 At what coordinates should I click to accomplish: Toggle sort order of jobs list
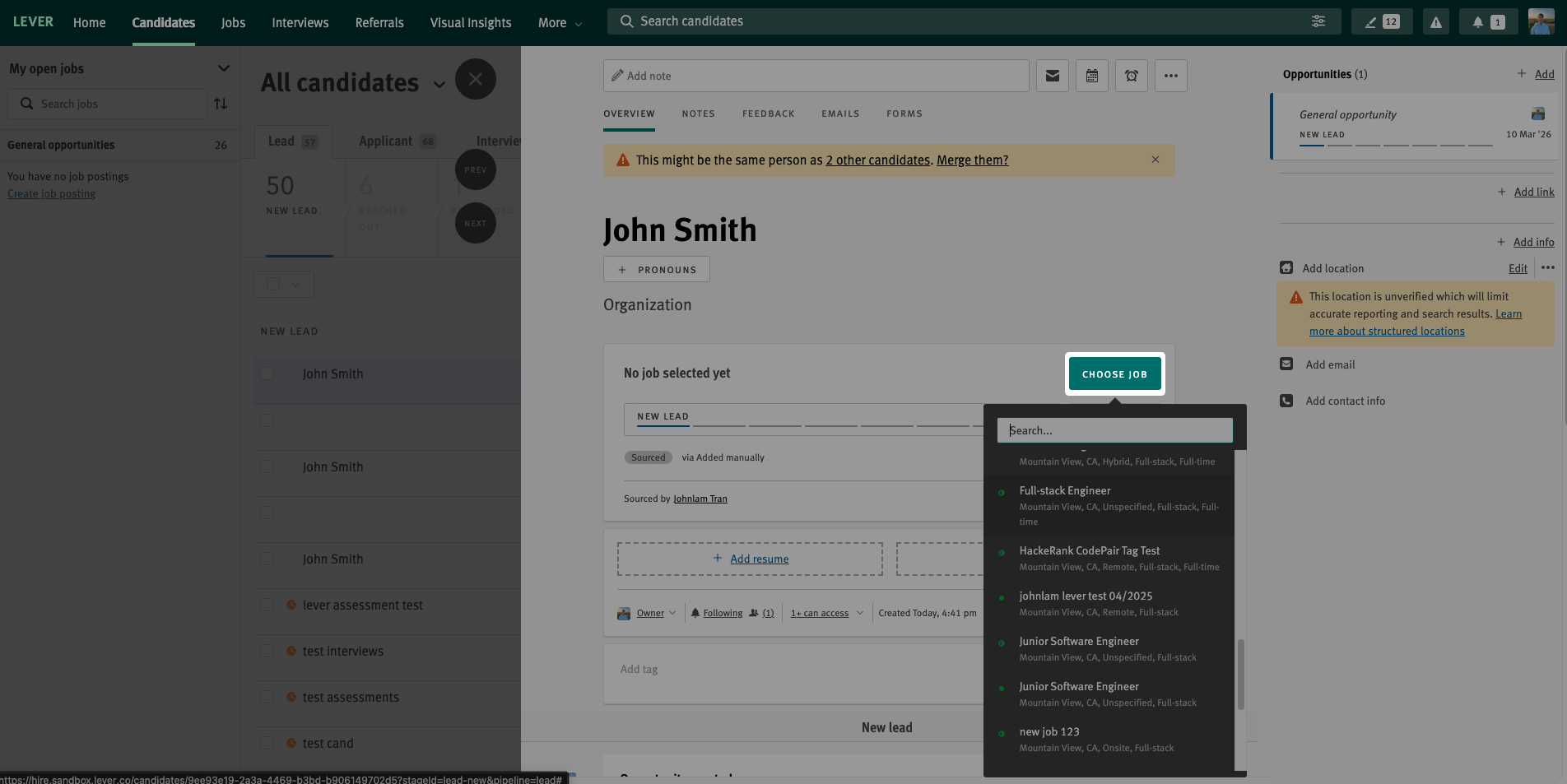[221, 104]
